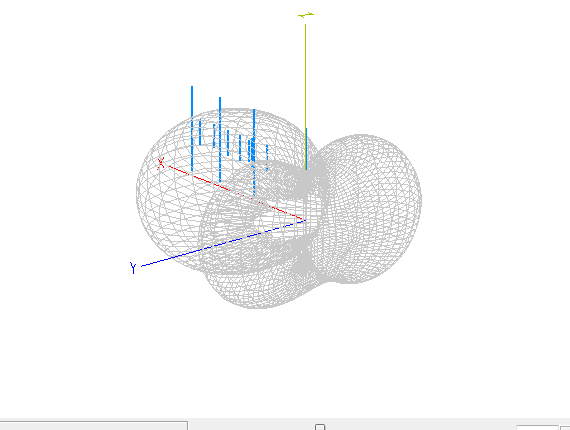The height and width of the screenshot is (430, 570).
Task: Click the white box at bottom right
Action: [x=537, y=427]
